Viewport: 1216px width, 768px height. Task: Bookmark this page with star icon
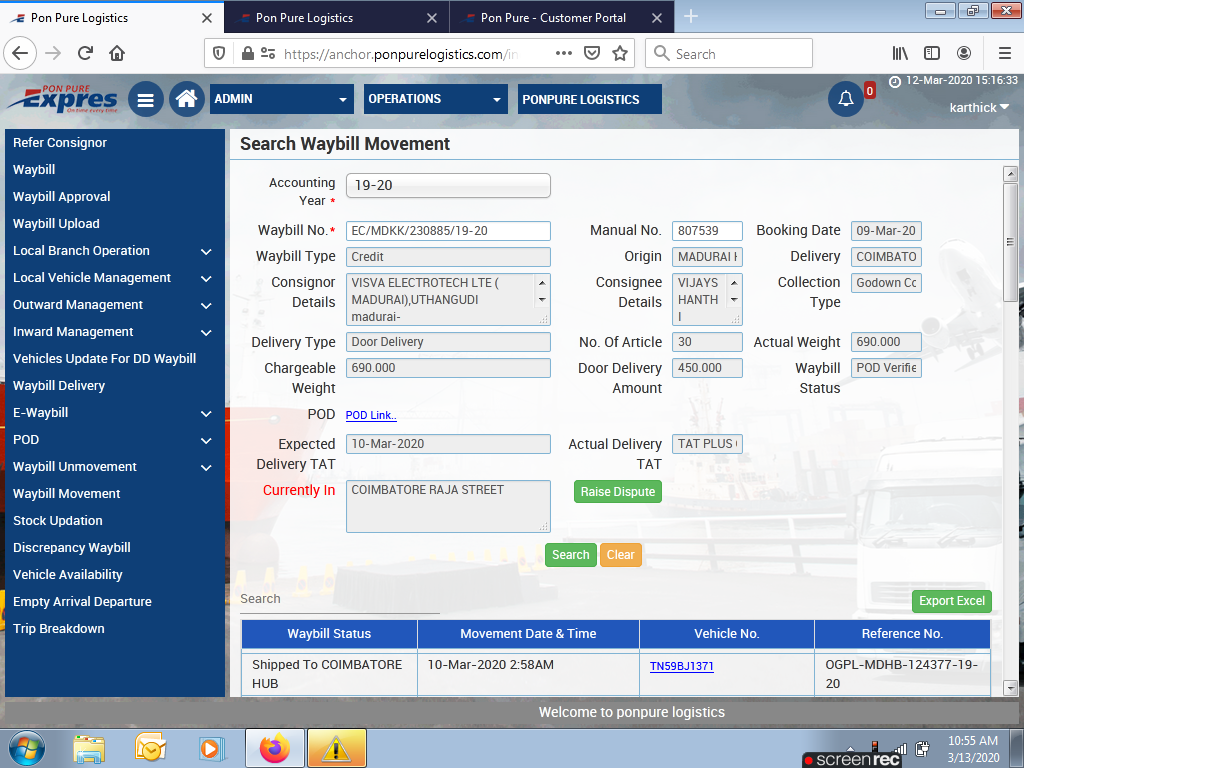tap(620, 54)
